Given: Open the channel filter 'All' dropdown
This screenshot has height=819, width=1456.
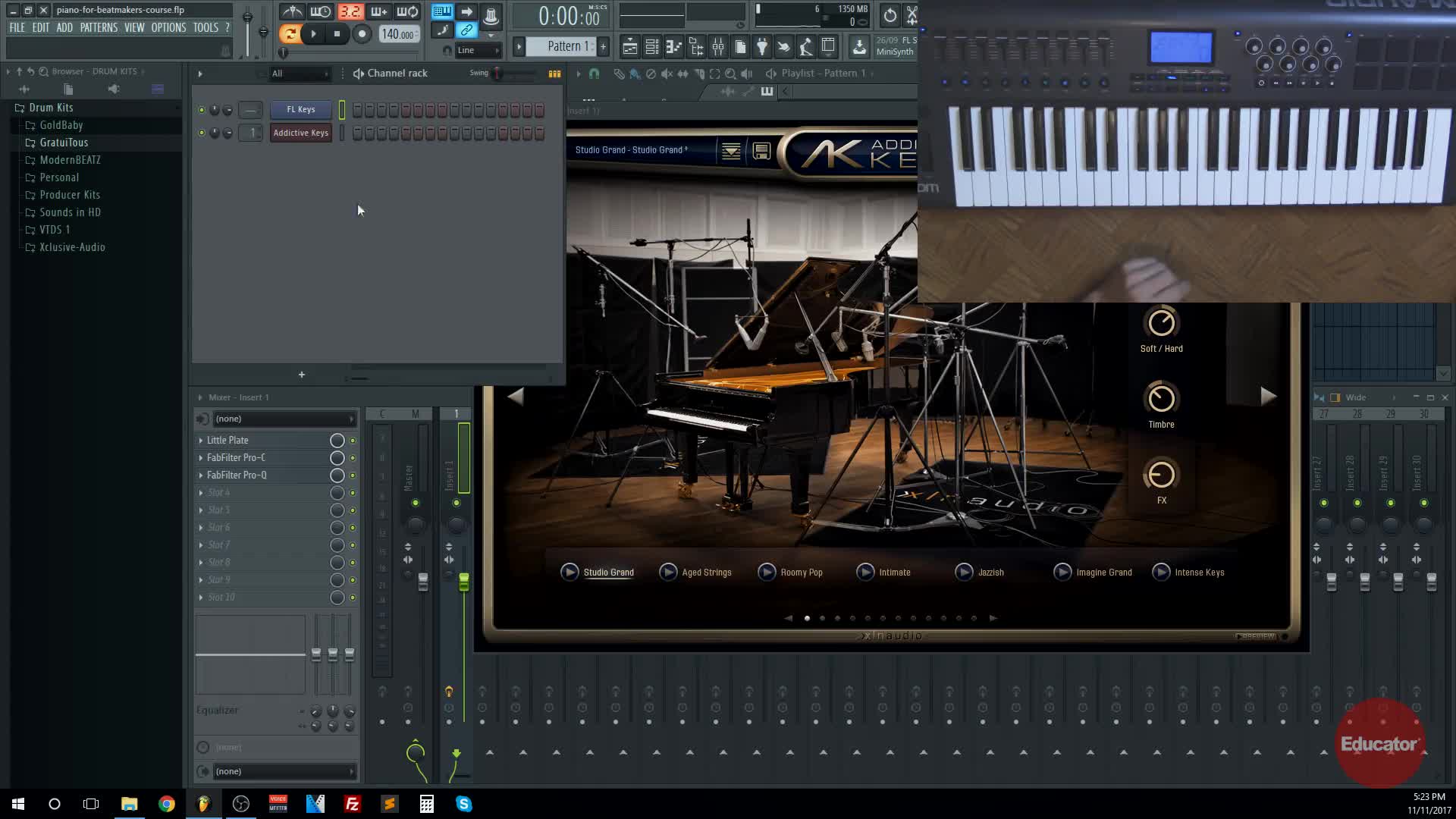Looking at the screenshot, I should coord(300,74).
